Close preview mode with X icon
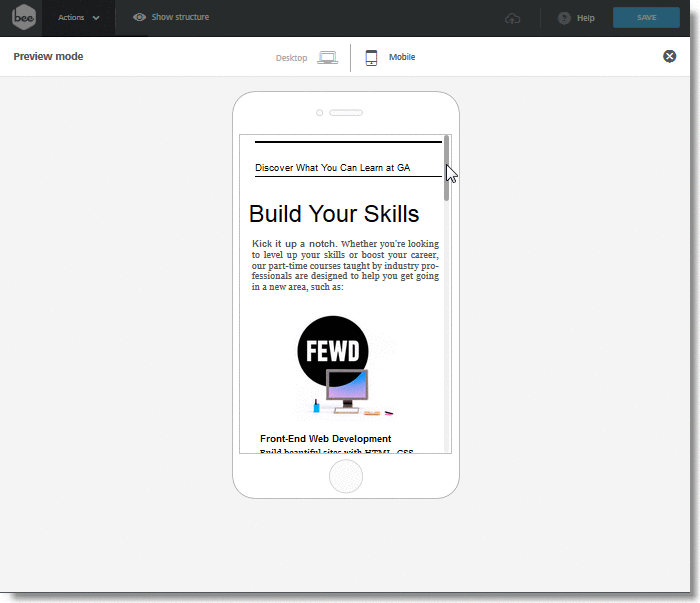This screenshot has width=700, height=603. click(670, 56)
